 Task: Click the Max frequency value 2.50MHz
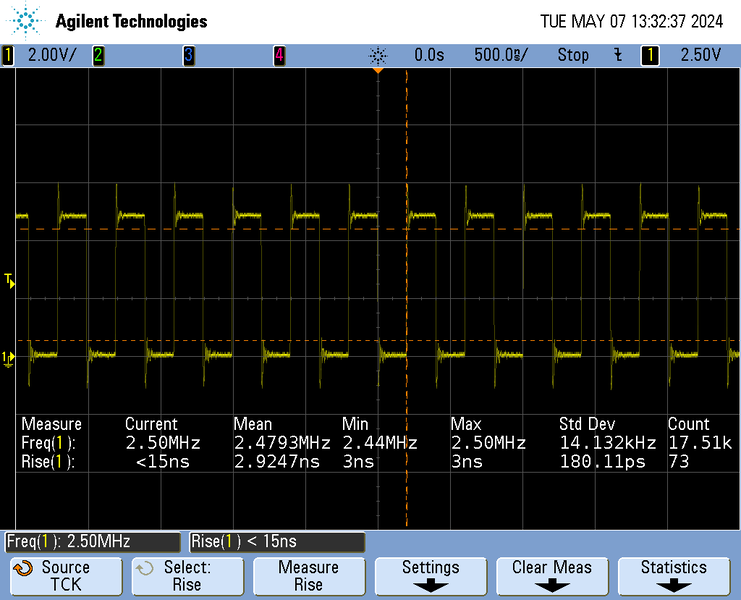[x=488, y=443]
